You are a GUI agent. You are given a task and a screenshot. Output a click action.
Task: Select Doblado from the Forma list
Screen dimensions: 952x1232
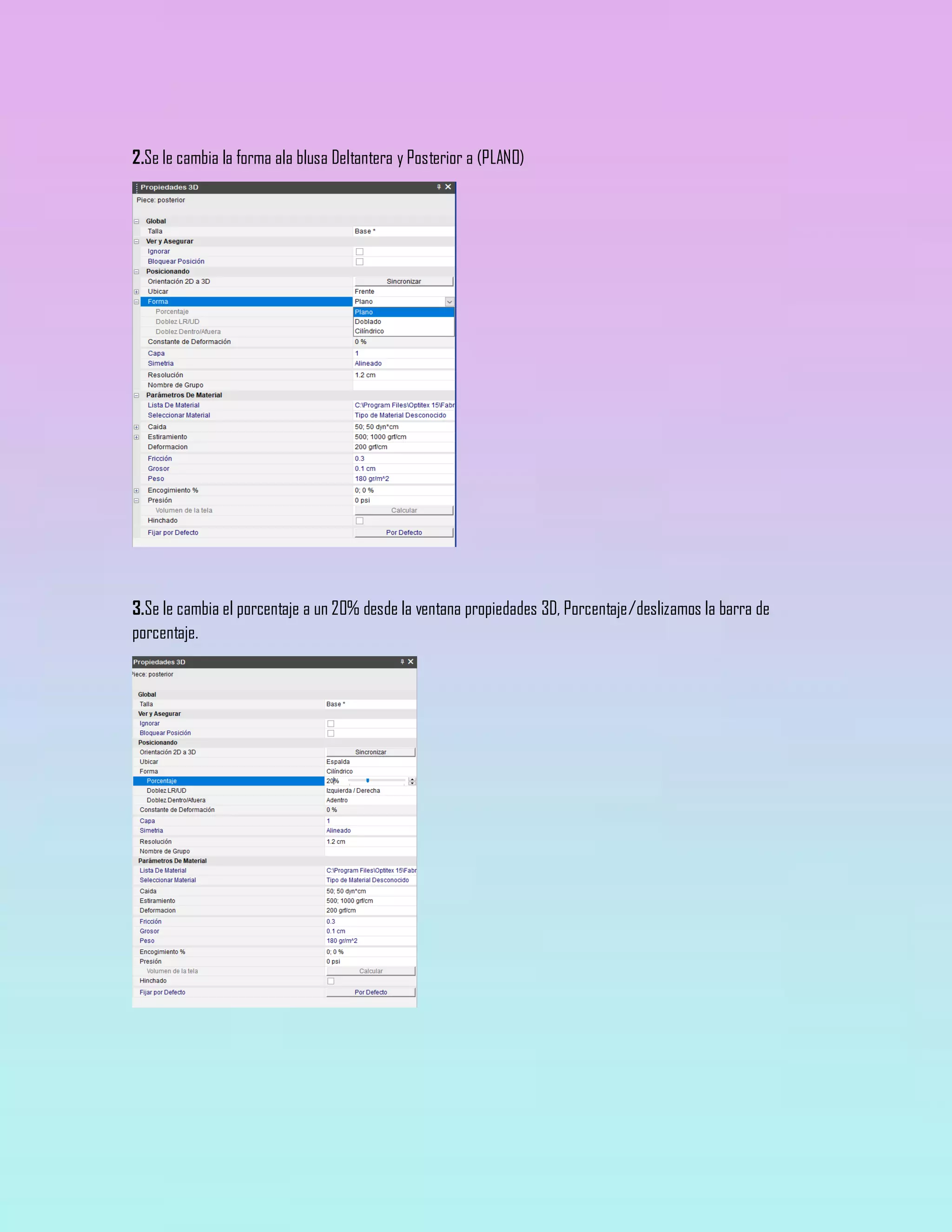pyautogui.click(x=368, y=322)
